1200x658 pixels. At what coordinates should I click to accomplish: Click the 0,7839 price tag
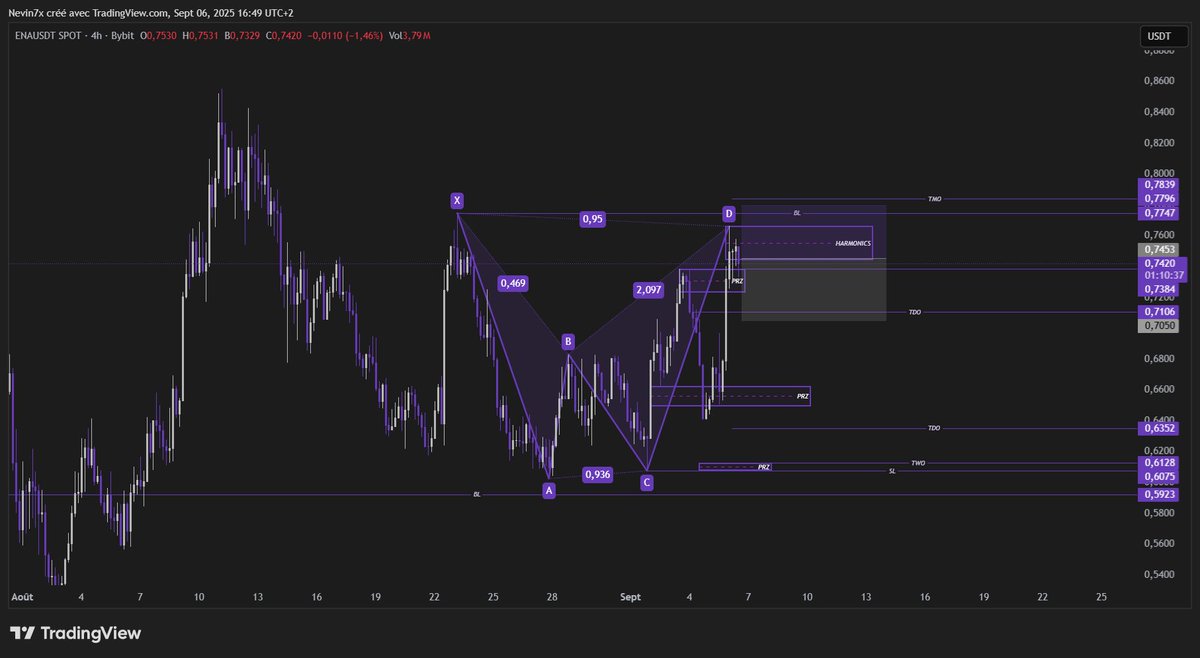pos(1159,185)
